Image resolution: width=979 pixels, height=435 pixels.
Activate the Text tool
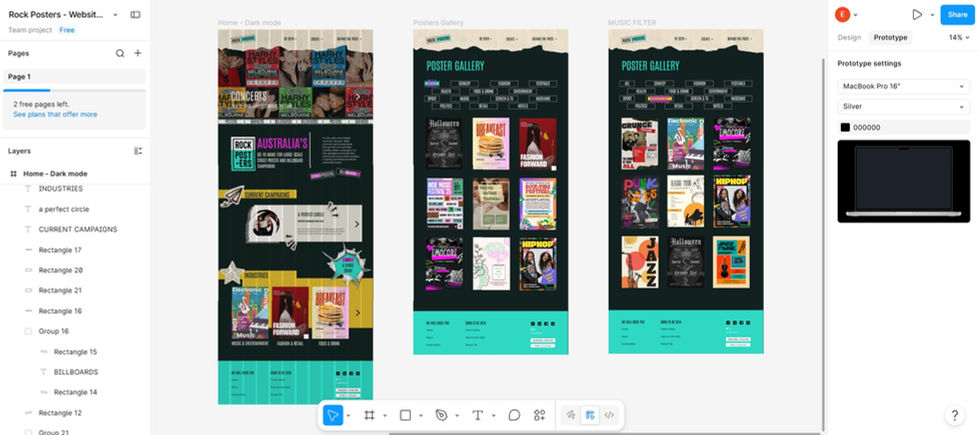(x=478, y=415)
